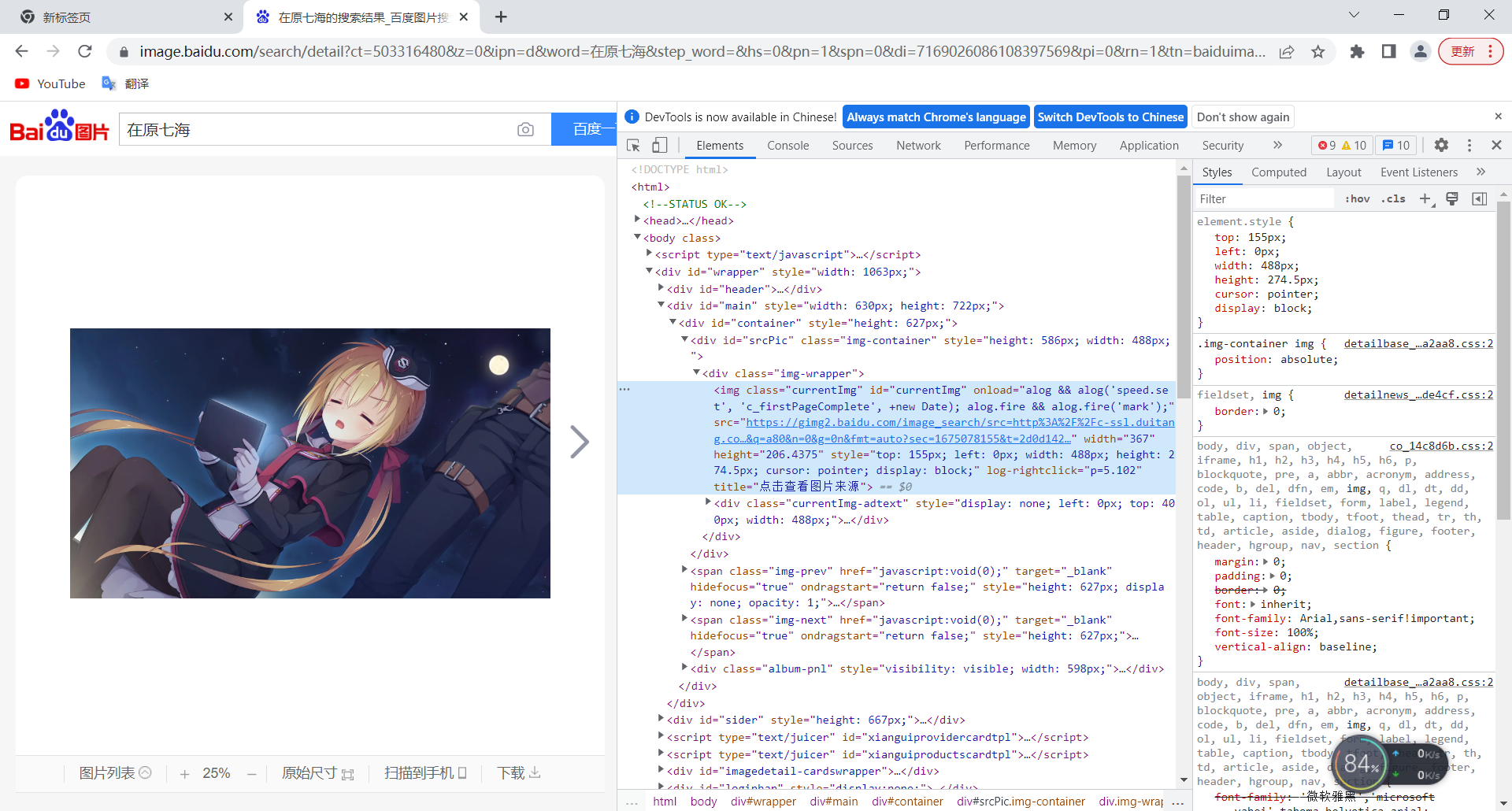The width and height of the screenshot is (1512, 811).
Task: Open the 翻译 bookmark
Action: tap(126, 83)
